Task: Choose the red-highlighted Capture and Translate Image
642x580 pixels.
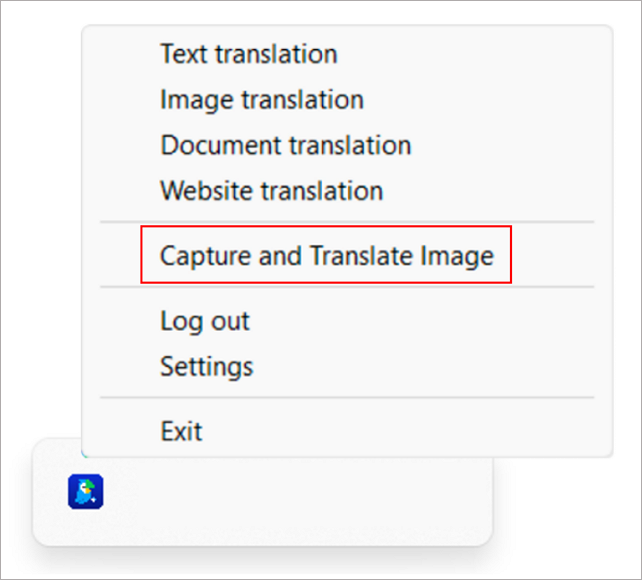Action: coord(326,256)
